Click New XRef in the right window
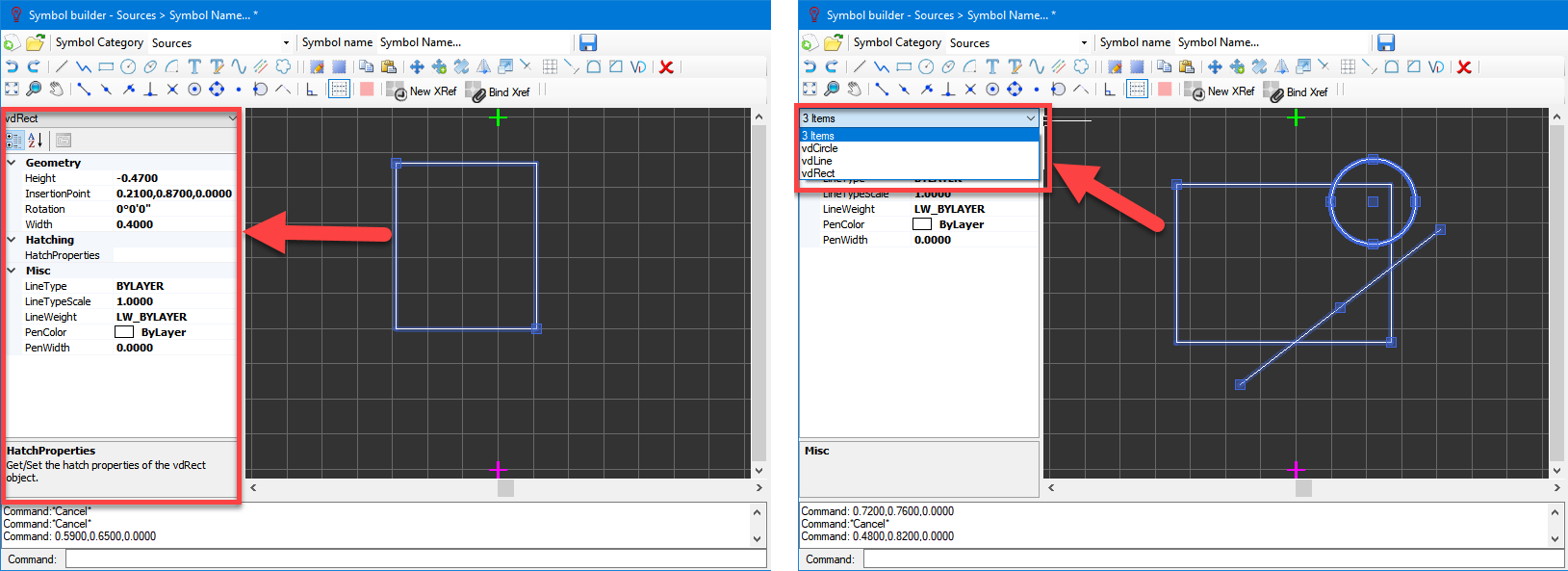1568x571 pixels. [1220, 91]
